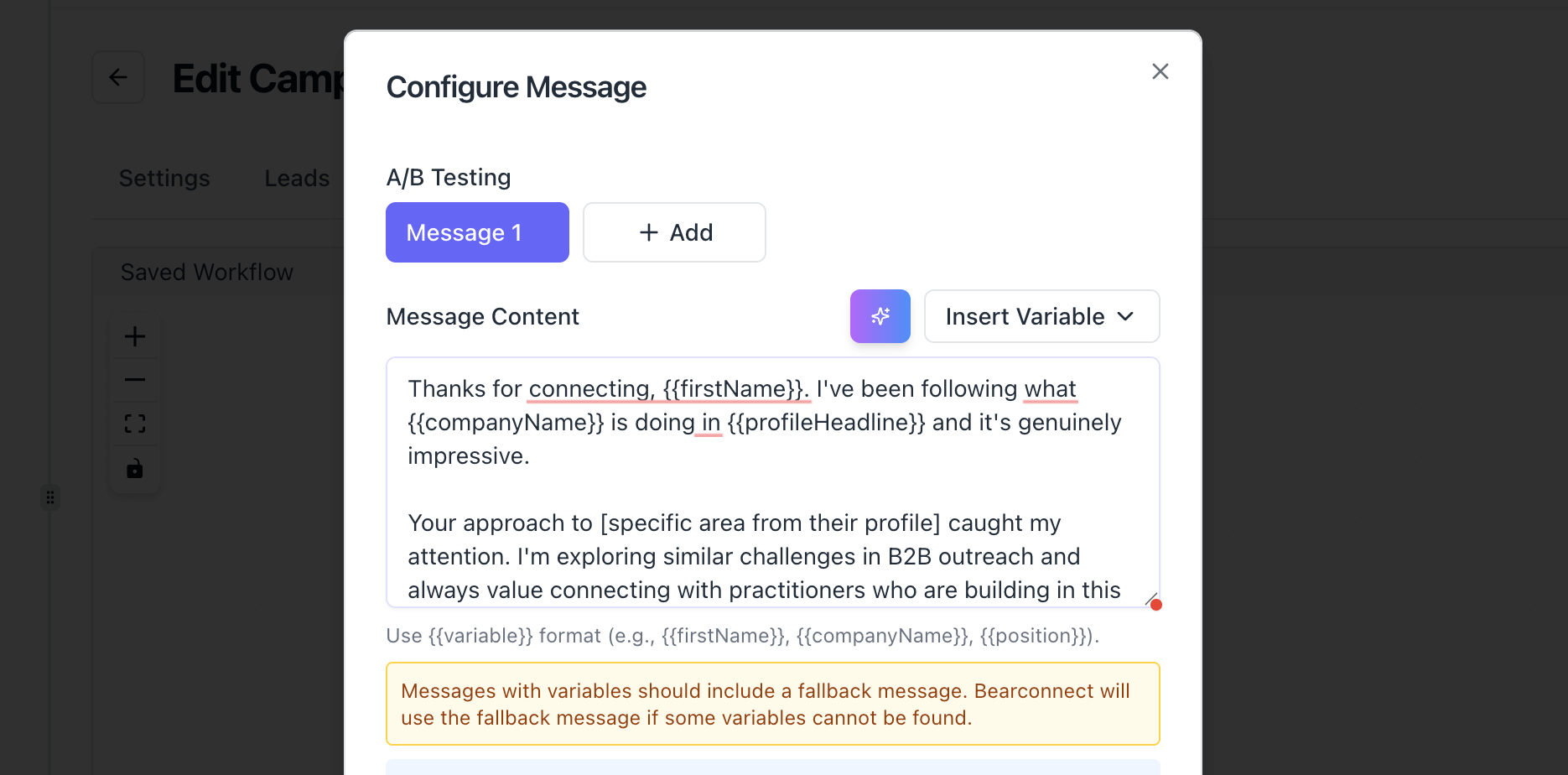Click the text area resize handle
Screen dimensions: 1568x775
1150,598
